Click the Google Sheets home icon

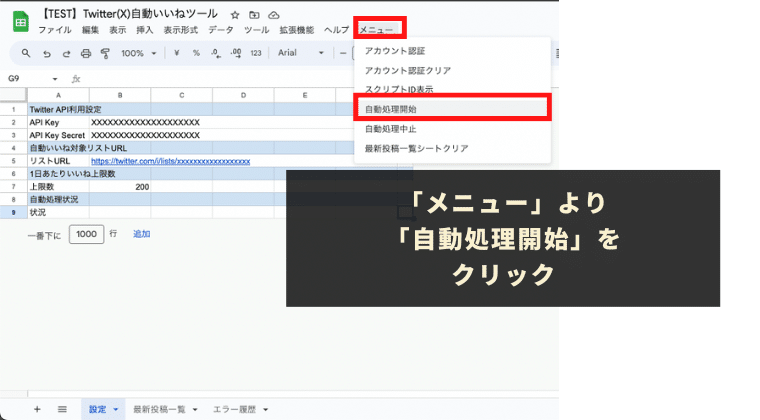[x=21, y=22]
